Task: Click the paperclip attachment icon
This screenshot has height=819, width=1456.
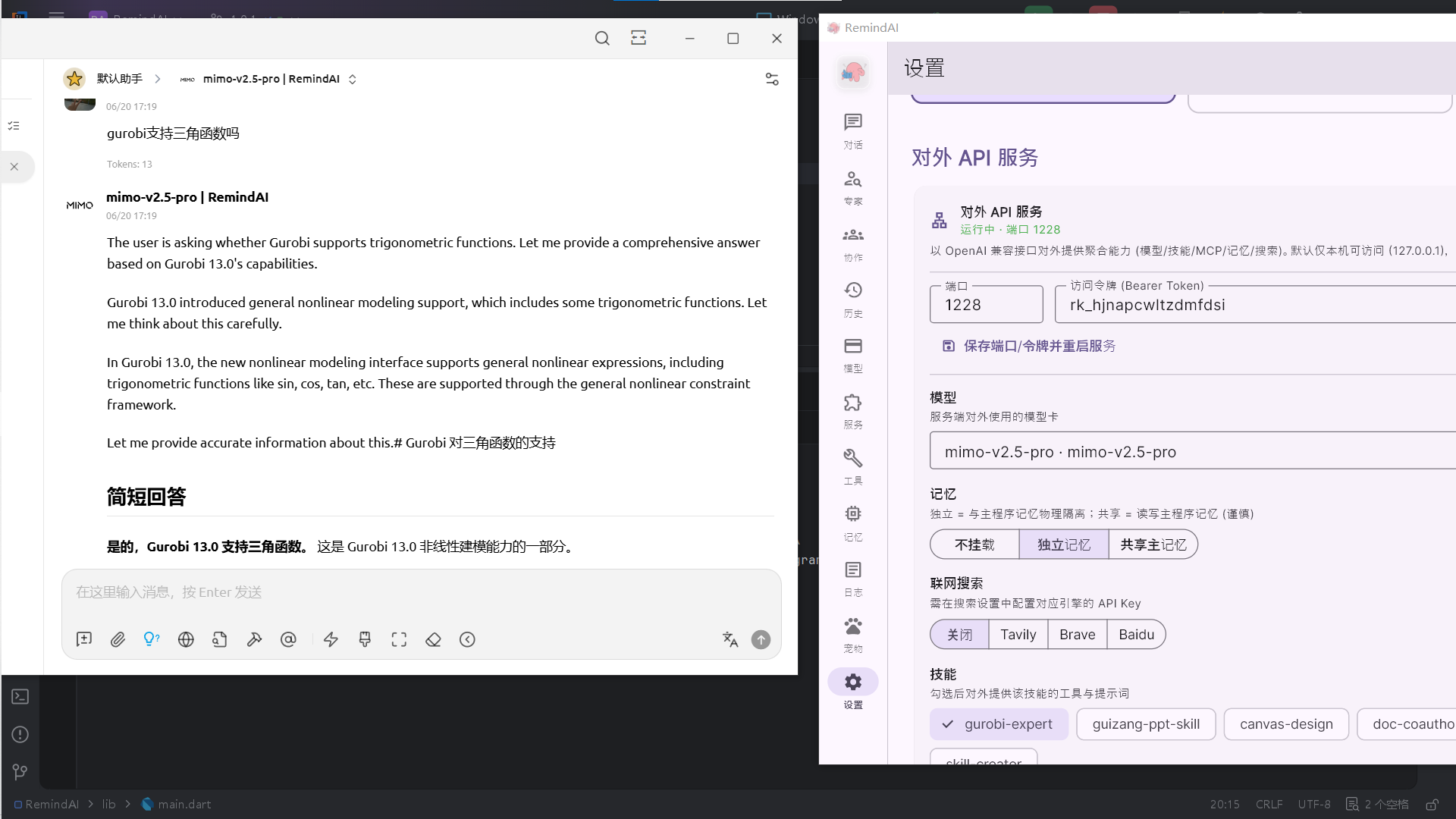Action: 118,639
